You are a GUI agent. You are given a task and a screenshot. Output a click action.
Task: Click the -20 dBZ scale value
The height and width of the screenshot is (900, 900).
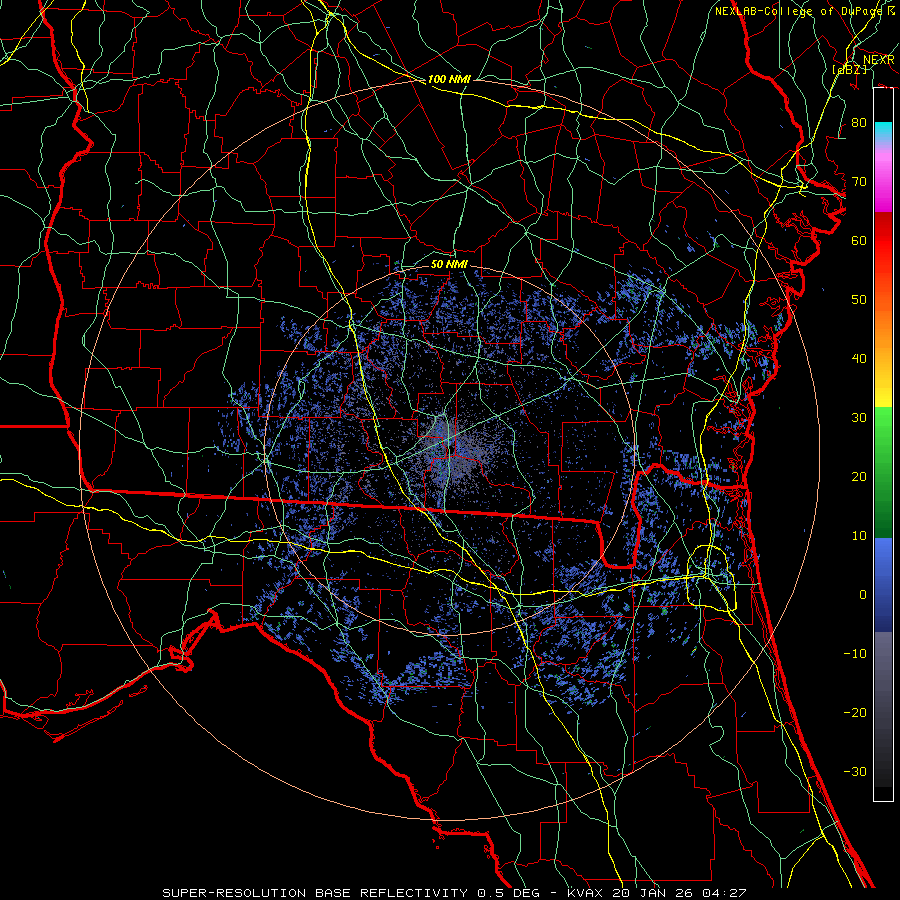pos(855,713)
